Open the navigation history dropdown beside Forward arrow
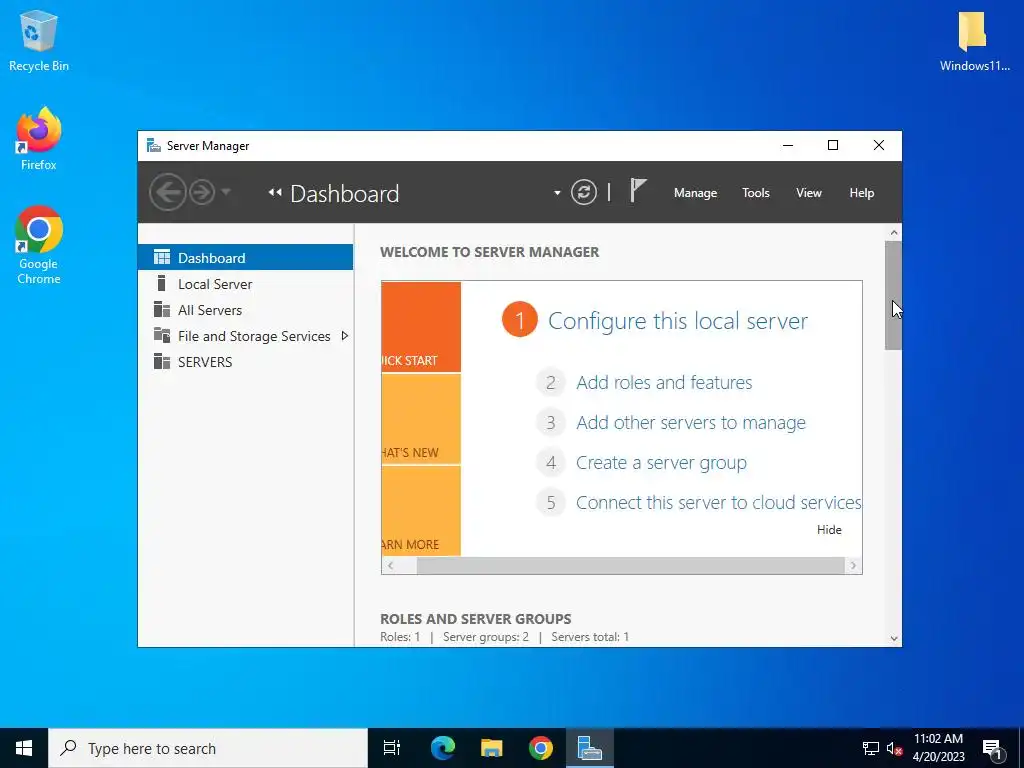Viewport: 1024px width, 768px height. coord(226,192)
